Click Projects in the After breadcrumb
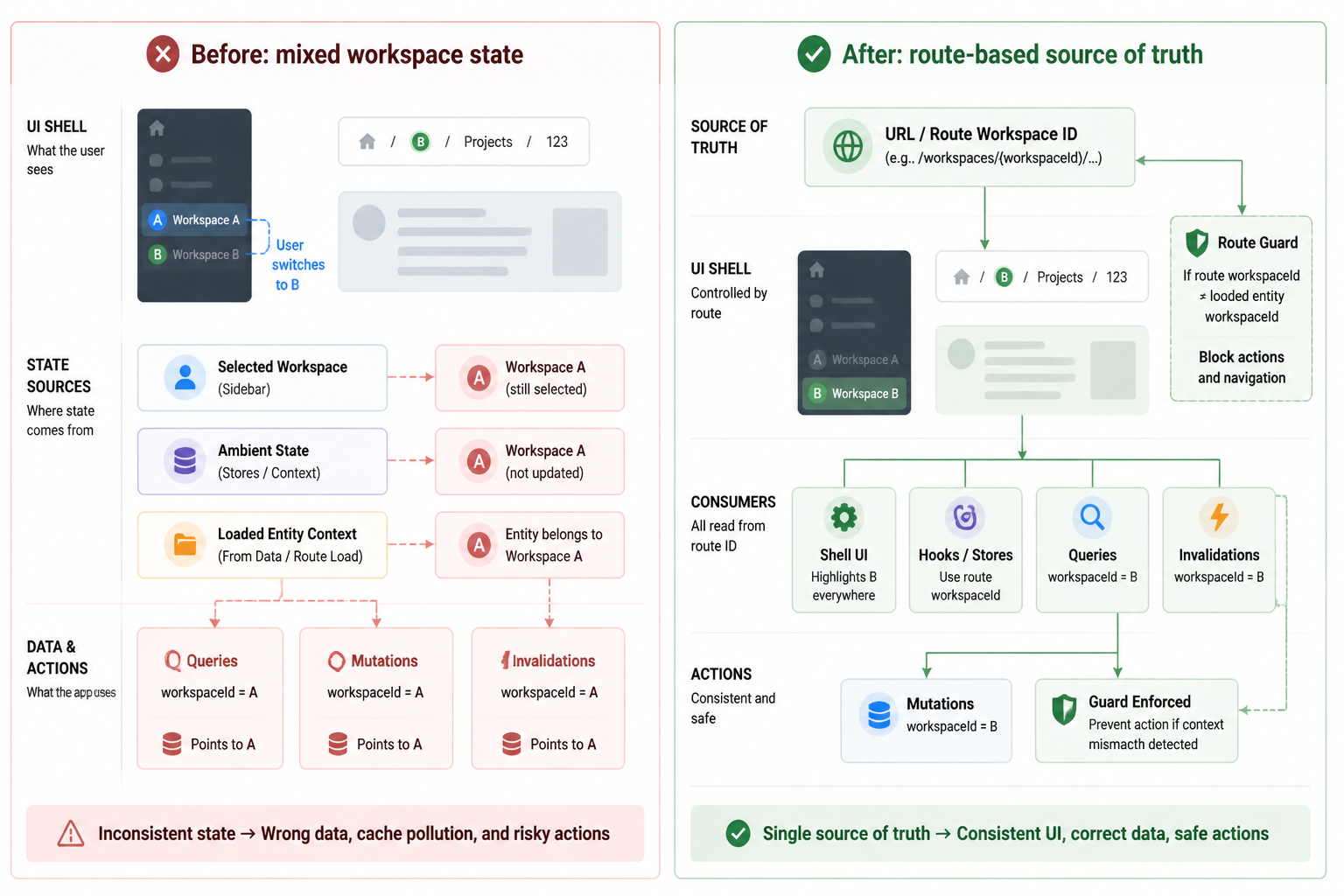 pos(1060,277)
